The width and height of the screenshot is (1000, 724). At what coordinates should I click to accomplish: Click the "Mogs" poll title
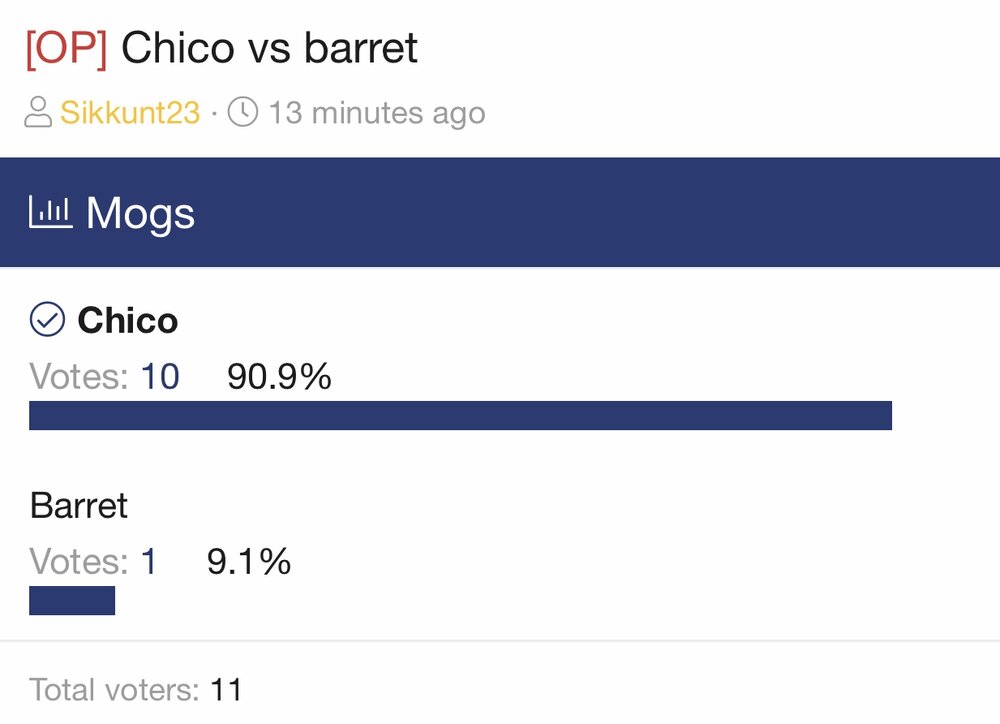pos(140,213)
